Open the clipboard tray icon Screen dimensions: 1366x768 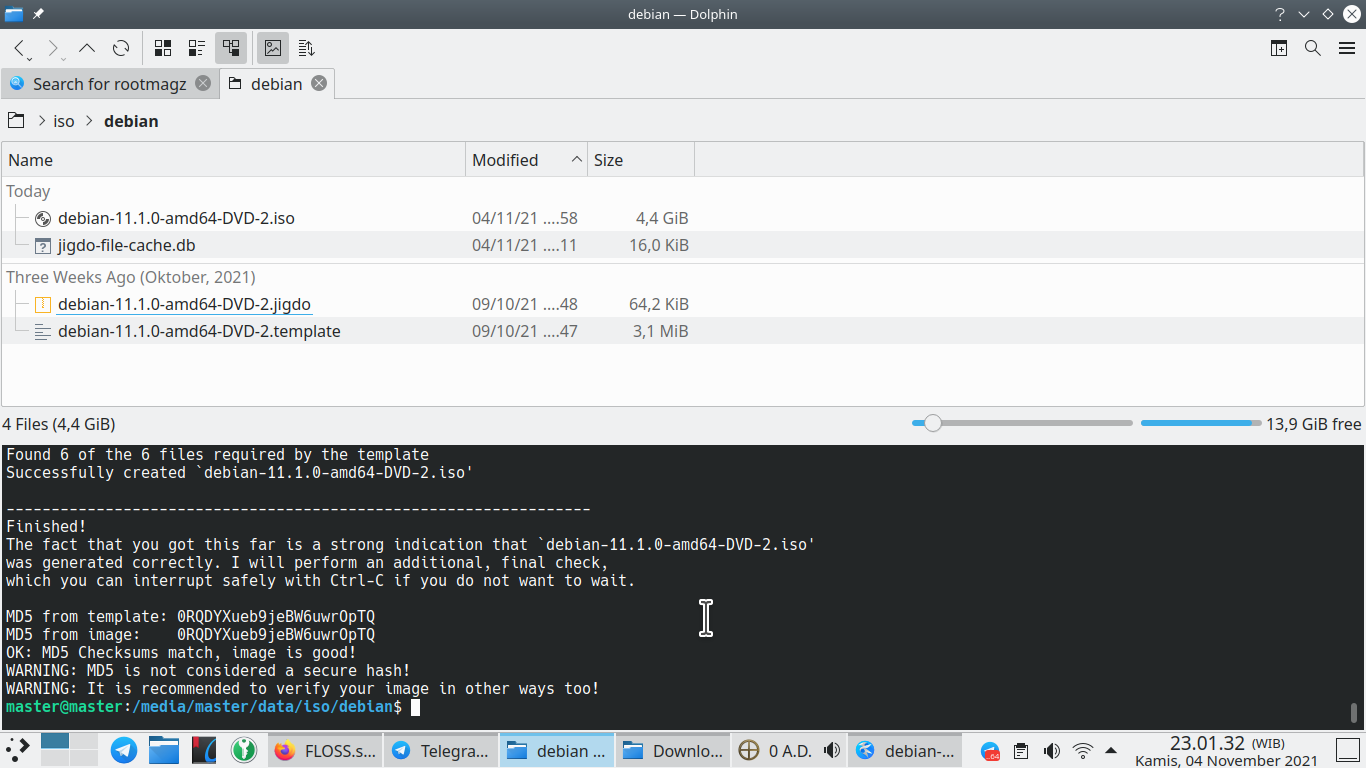1021,751
